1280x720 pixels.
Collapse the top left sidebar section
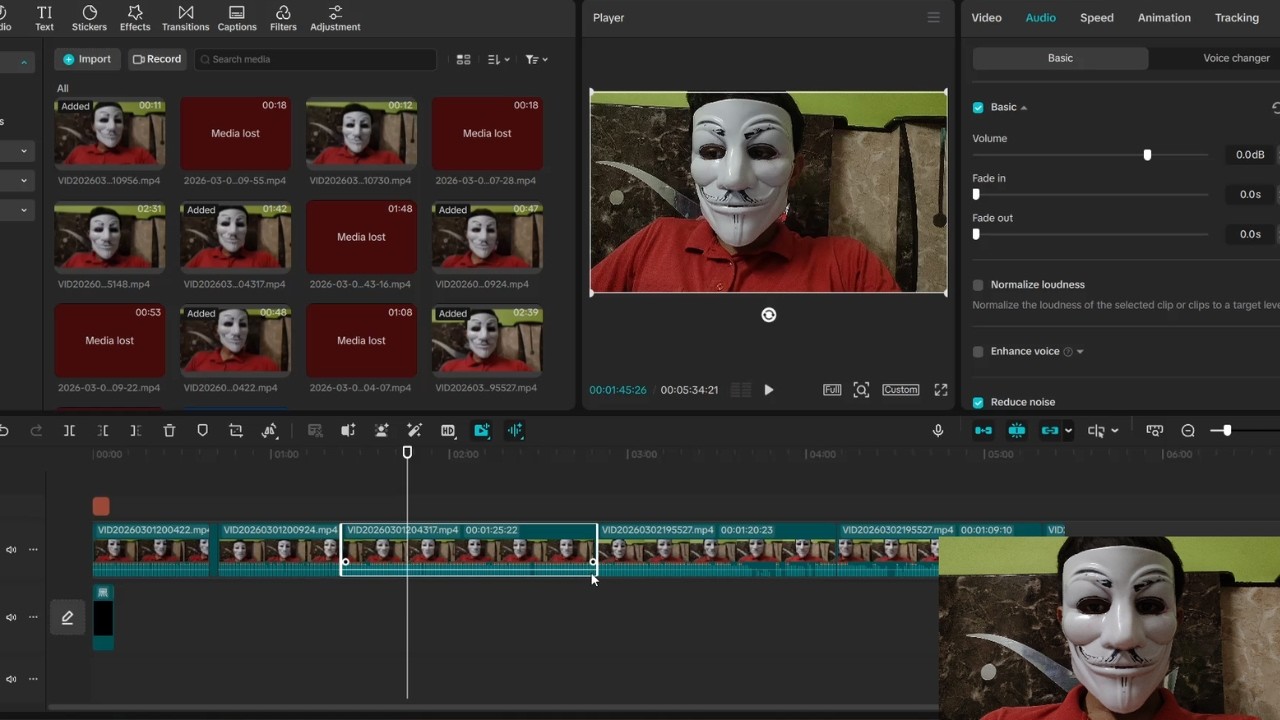pos(23,62)
